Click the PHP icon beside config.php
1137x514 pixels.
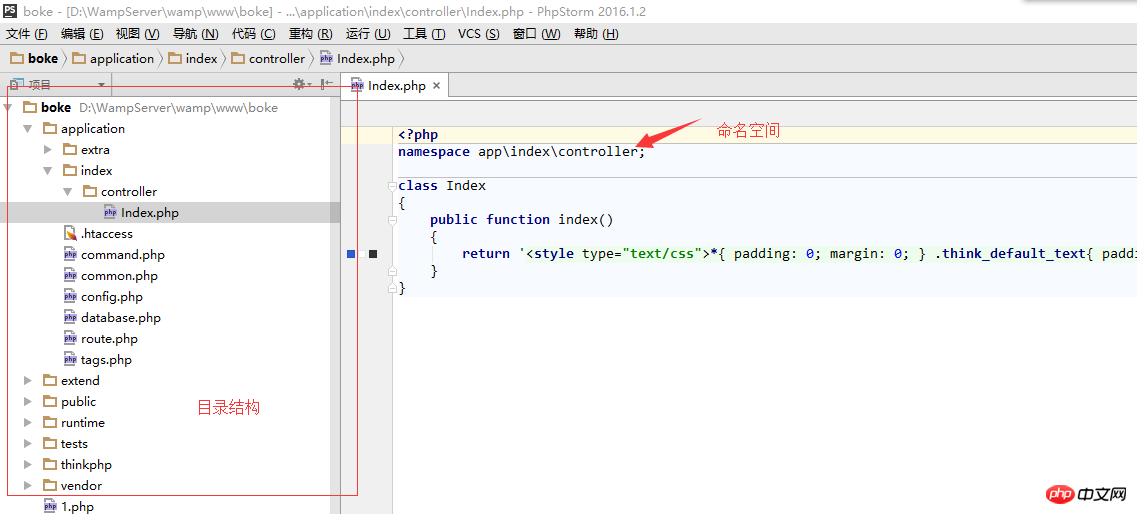(x=70, y=296)
